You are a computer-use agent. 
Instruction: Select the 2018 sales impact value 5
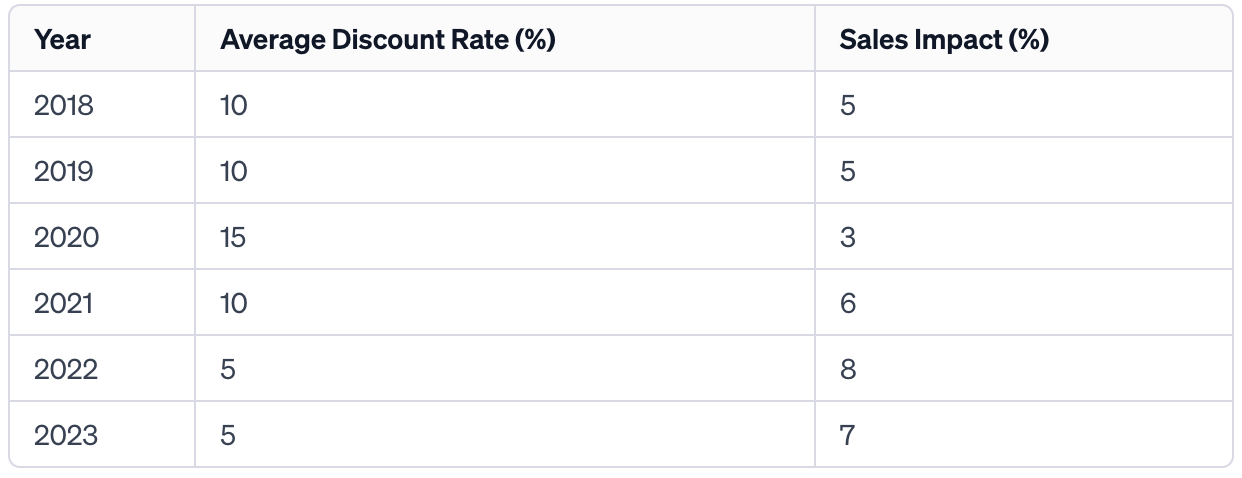point(848,105)
